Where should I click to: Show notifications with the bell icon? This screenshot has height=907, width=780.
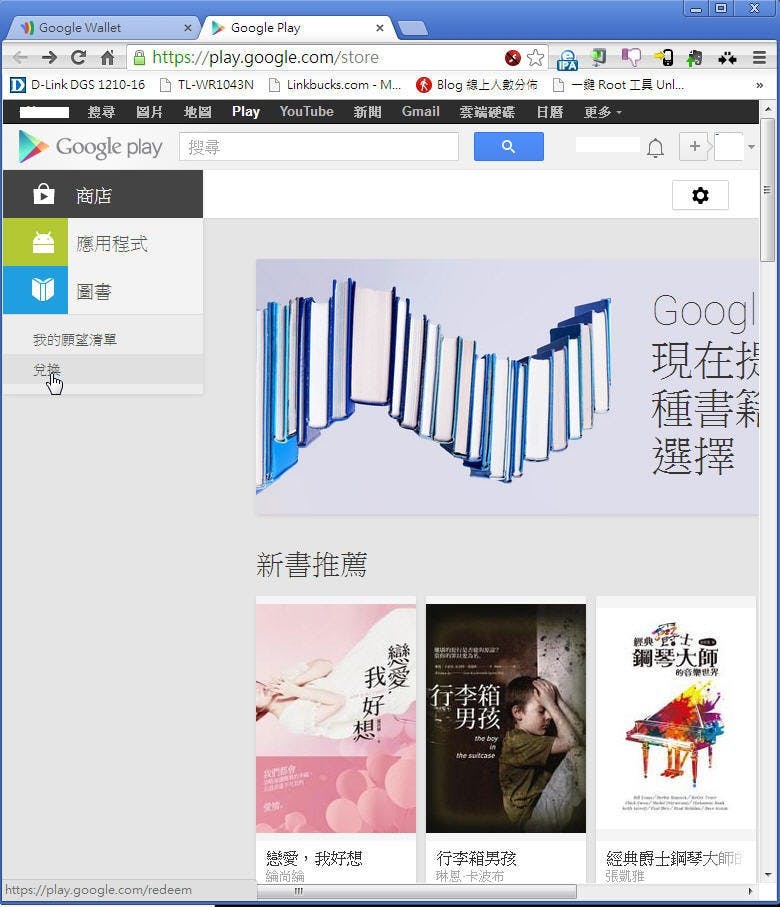[655, 148]
